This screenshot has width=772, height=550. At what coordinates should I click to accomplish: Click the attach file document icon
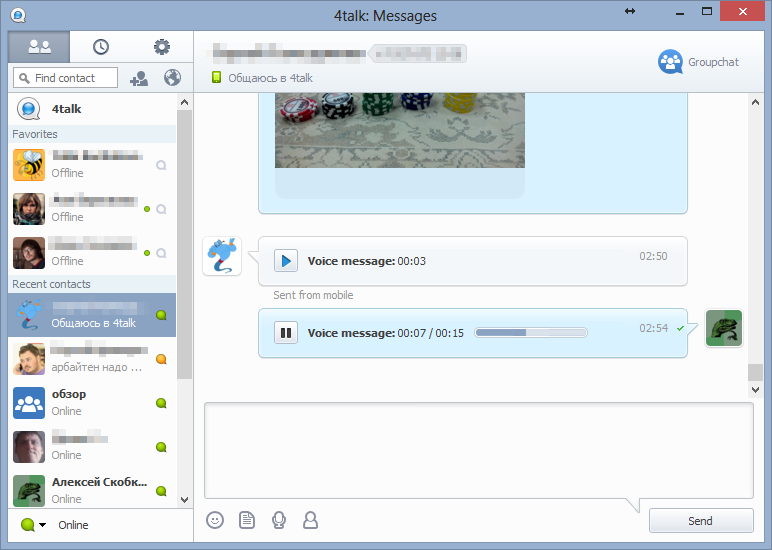pos(247,520)
